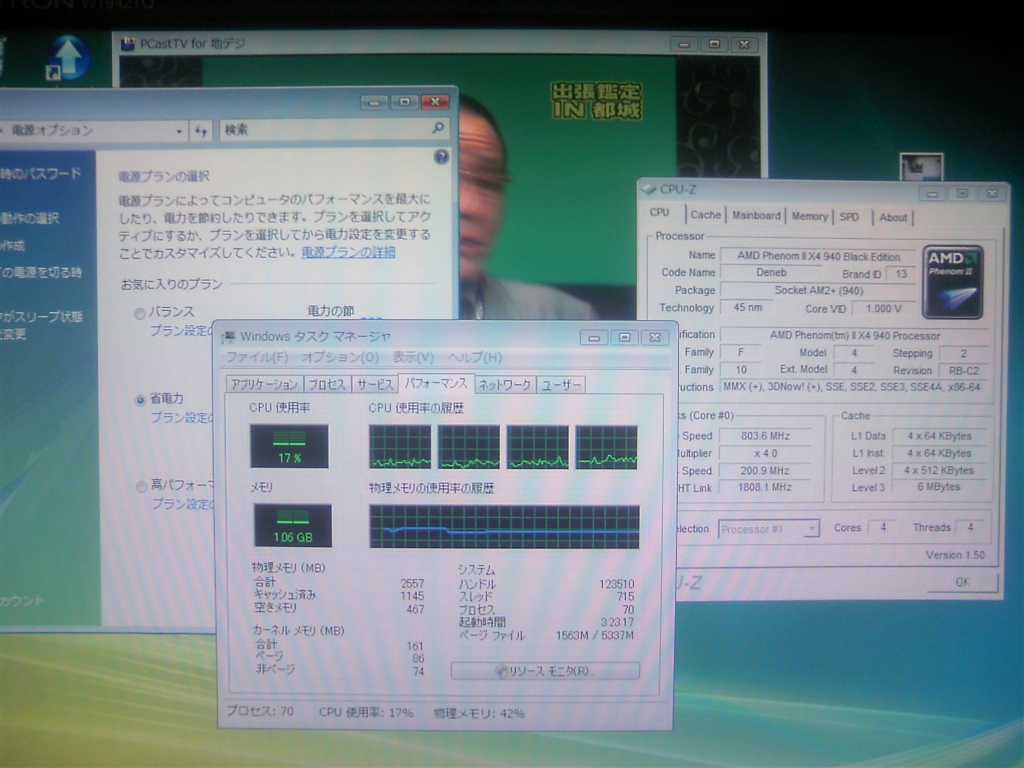Click the プラン設定 link under バランス
Image resolution: width=1024 pixels, height=768 pixels.
(182, 331)
